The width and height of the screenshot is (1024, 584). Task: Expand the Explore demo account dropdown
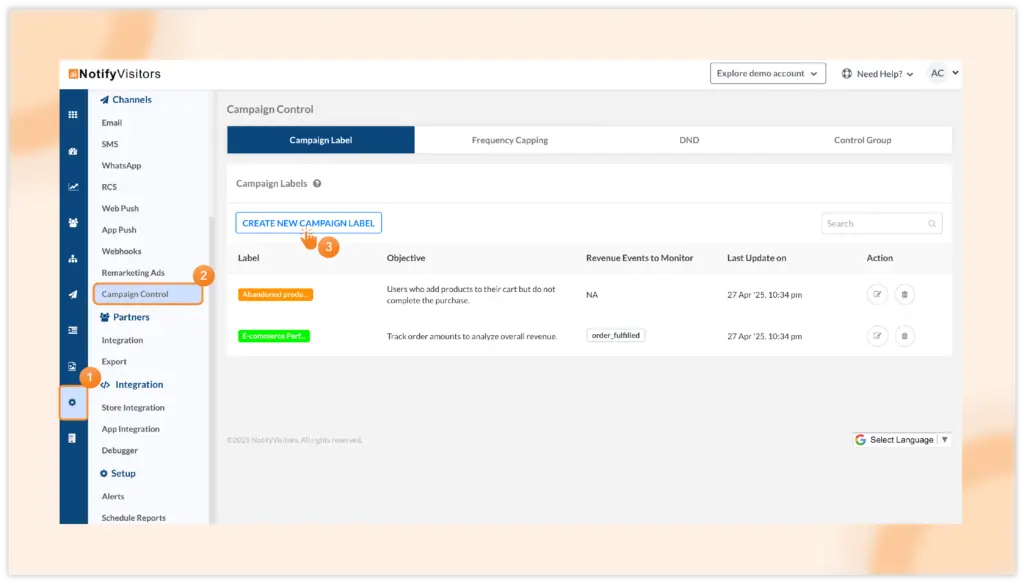coord(767,74)
